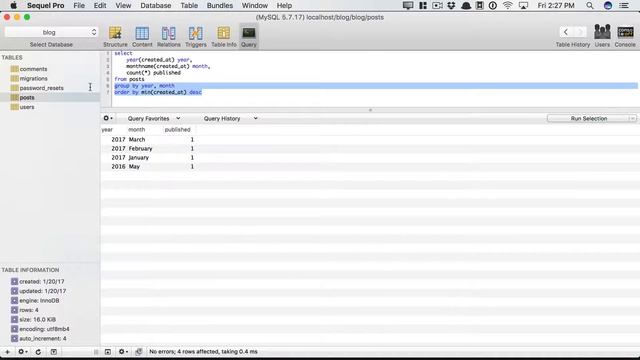Refresh the tables list
The image size is (640, 360).
pos(38,351)
